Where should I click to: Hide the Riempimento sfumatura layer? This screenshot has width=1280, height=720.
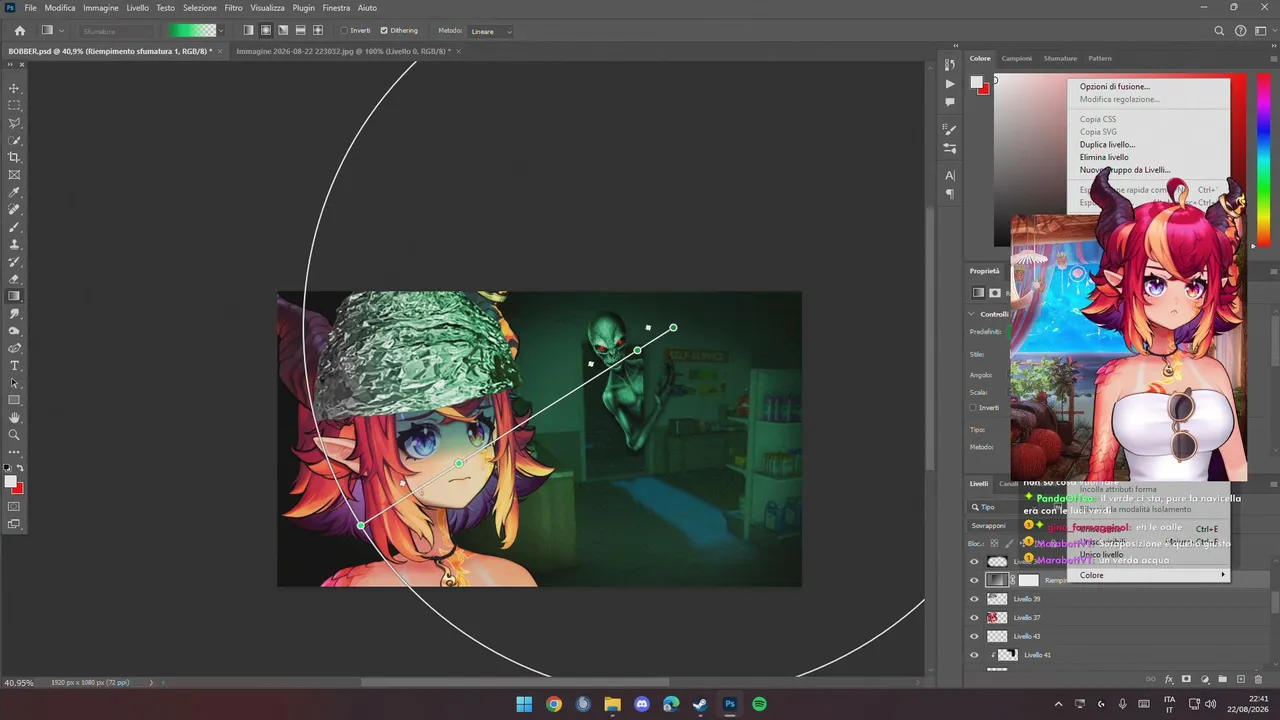[x=974, y=580]
